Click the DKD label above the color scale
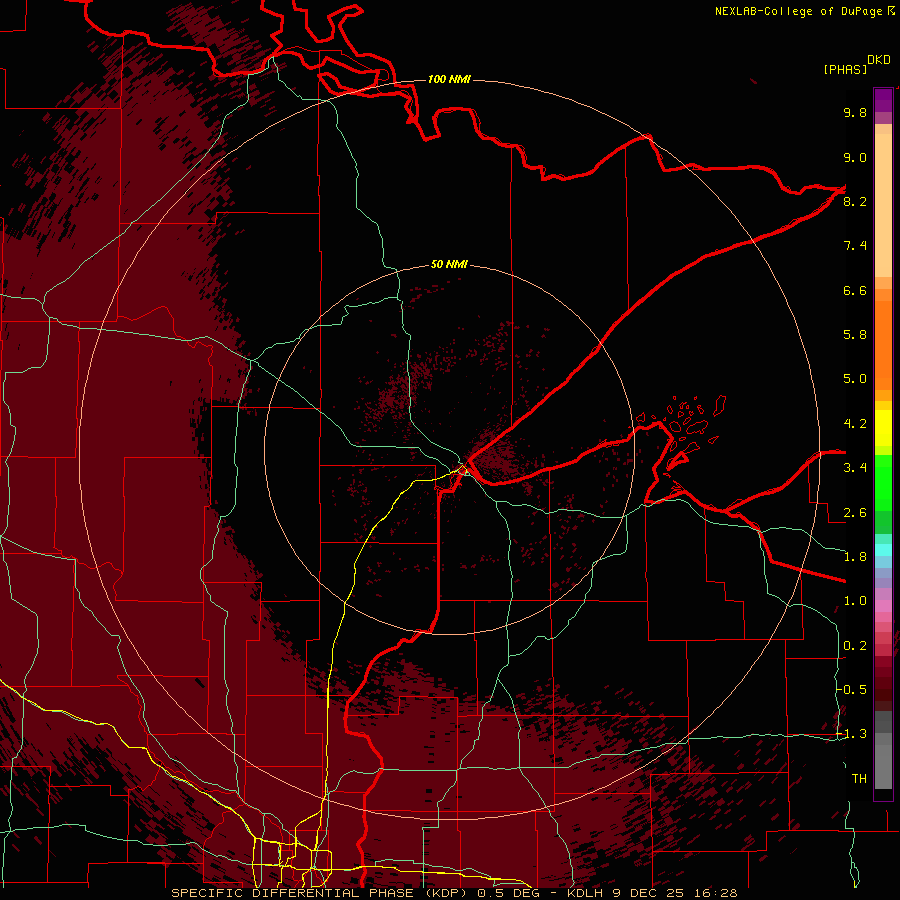The width and height of the screenshot is (900, 900). point(879,60)
